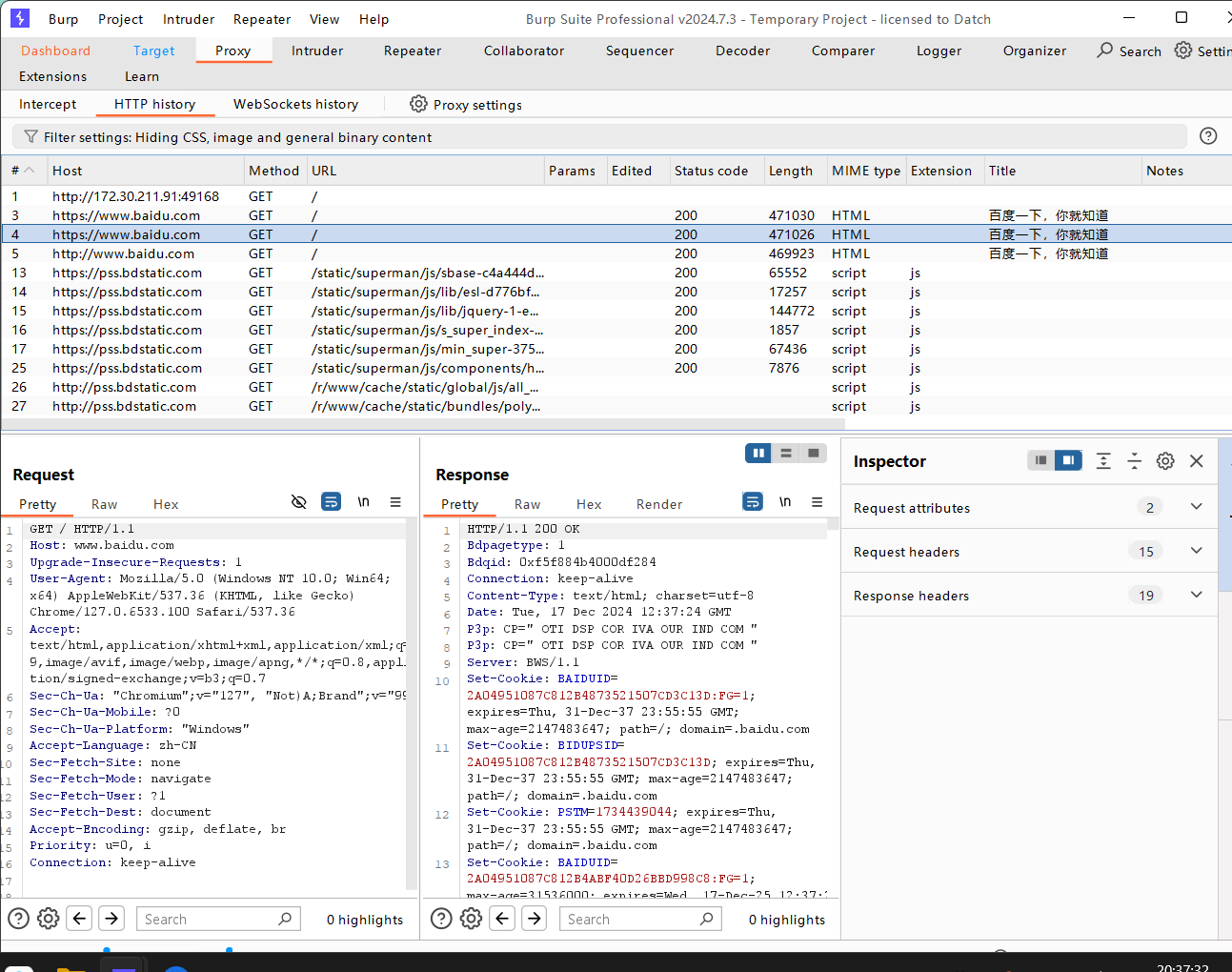
Task: Dock Inspector to the left layout icon
Action: click(1041, 461)
